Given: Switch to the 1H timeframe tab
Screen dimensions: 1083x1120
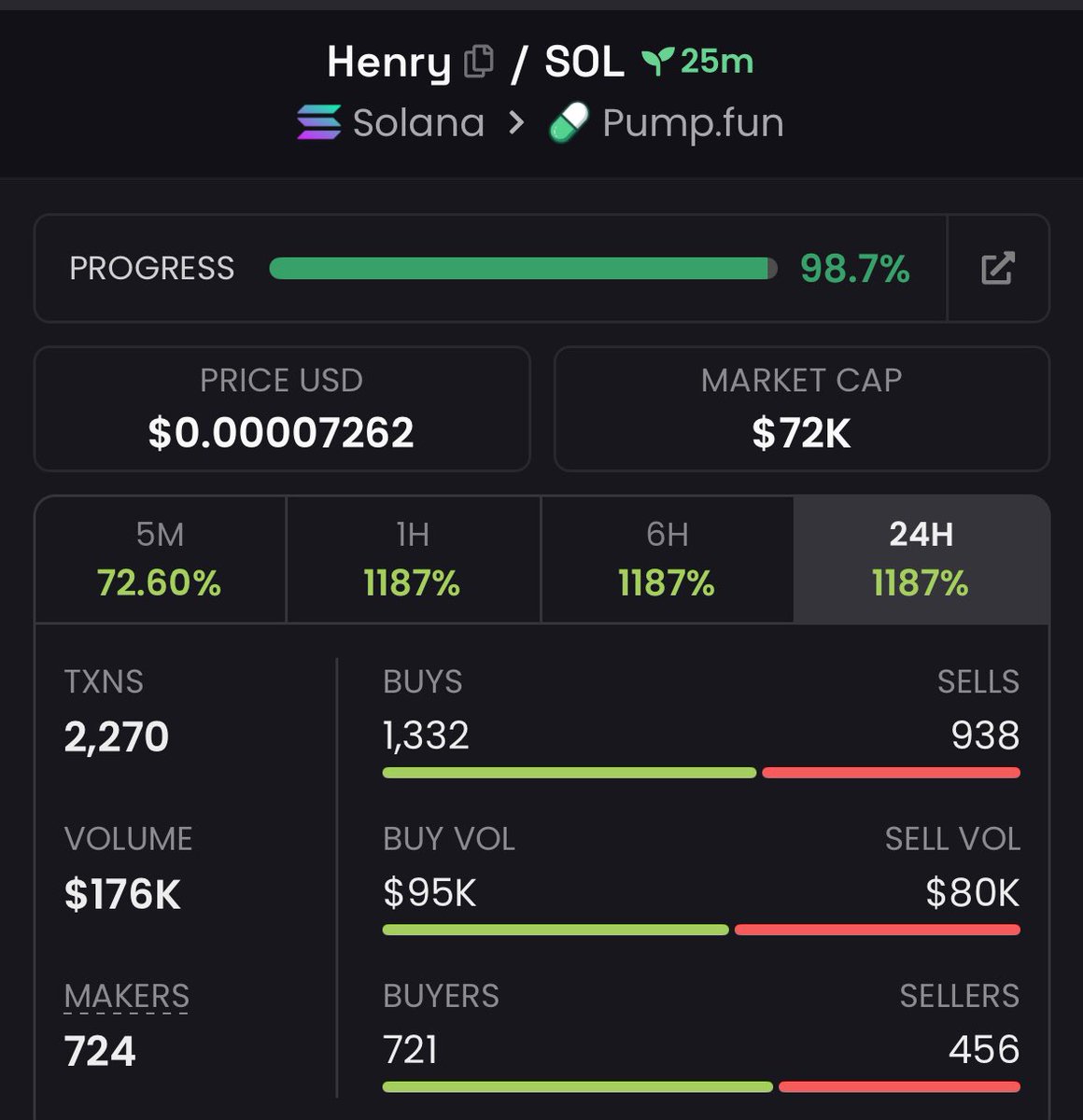Looking at the screenshot, I should (413, 559).
